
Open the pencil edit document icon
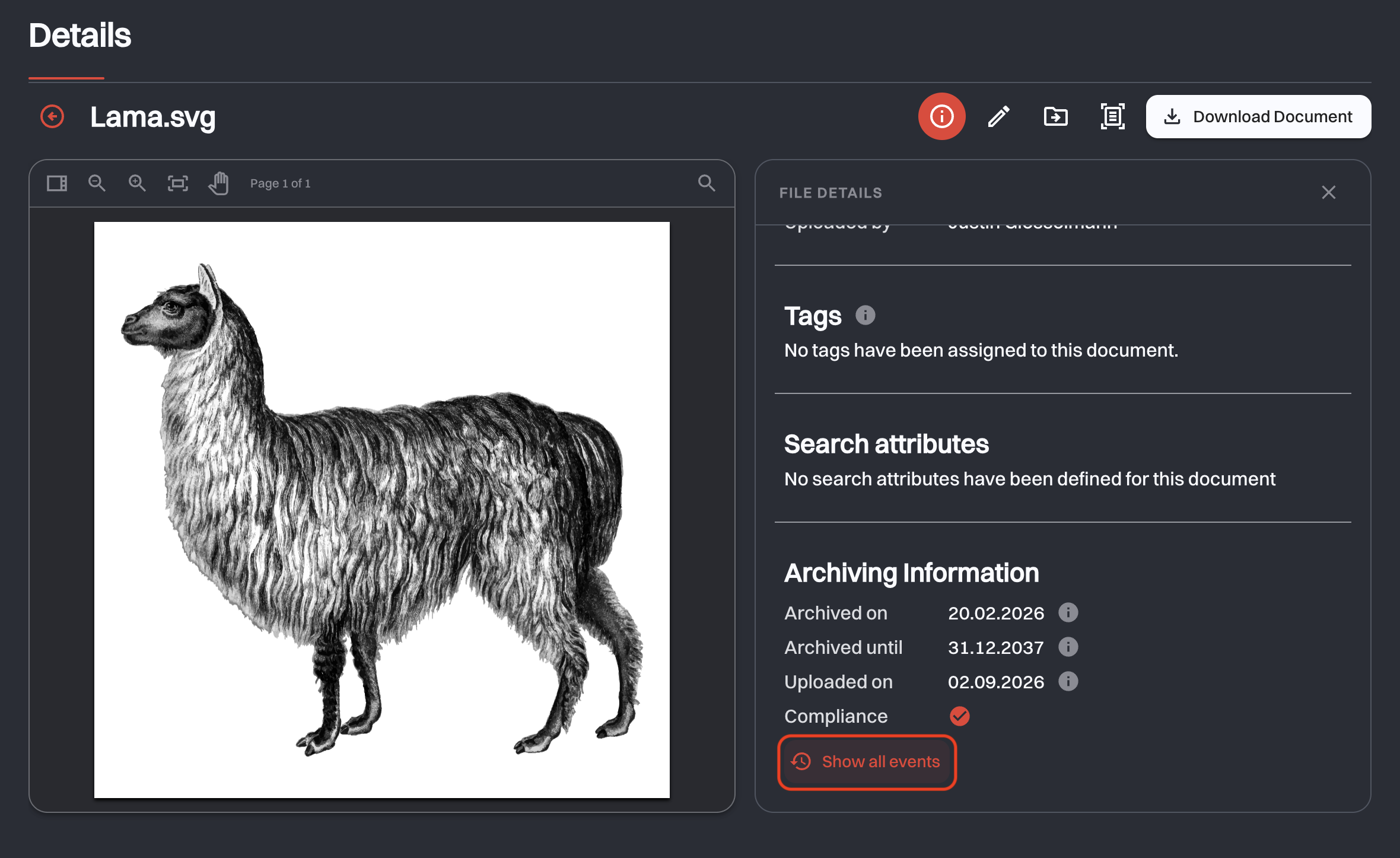999,116
